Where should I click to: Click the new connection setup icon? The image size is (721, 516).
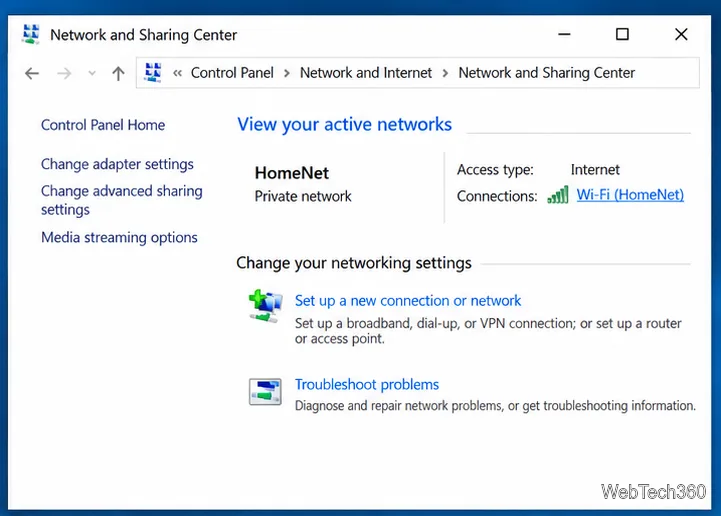click(x=265, y=306)
